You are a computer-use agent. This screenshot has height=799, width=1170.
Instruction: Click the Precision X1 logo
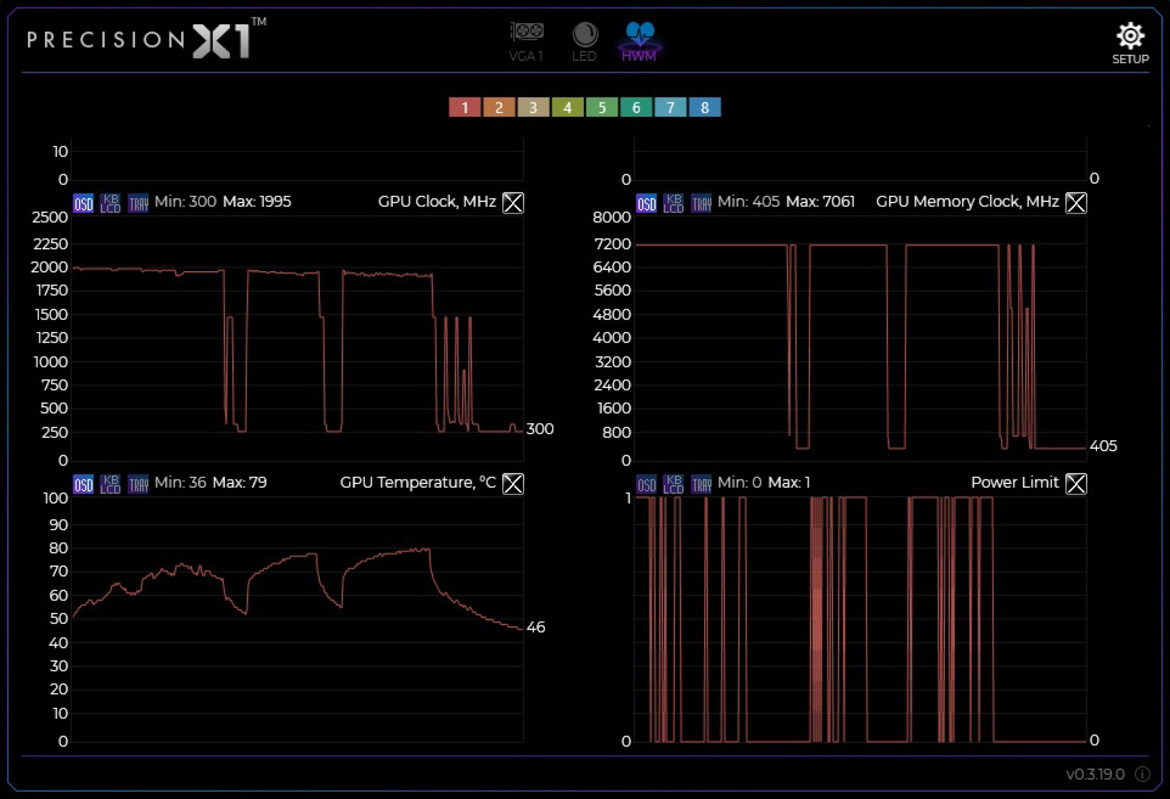[x=147, y=39]
